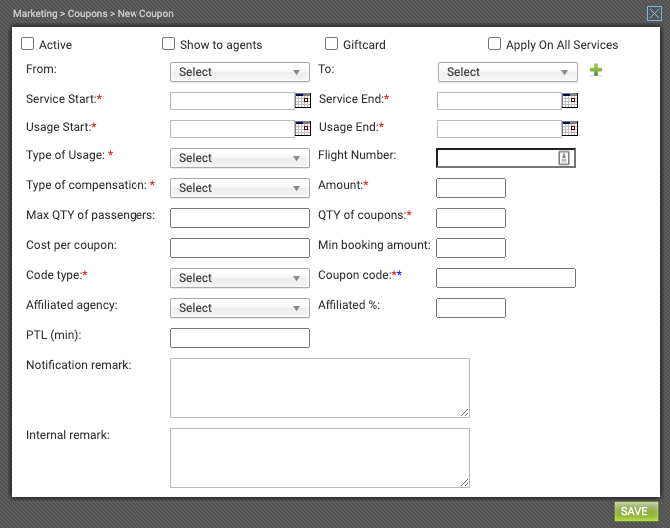Click the Min booking amount field
Screen dimensions: 670x528
point(471,248)
